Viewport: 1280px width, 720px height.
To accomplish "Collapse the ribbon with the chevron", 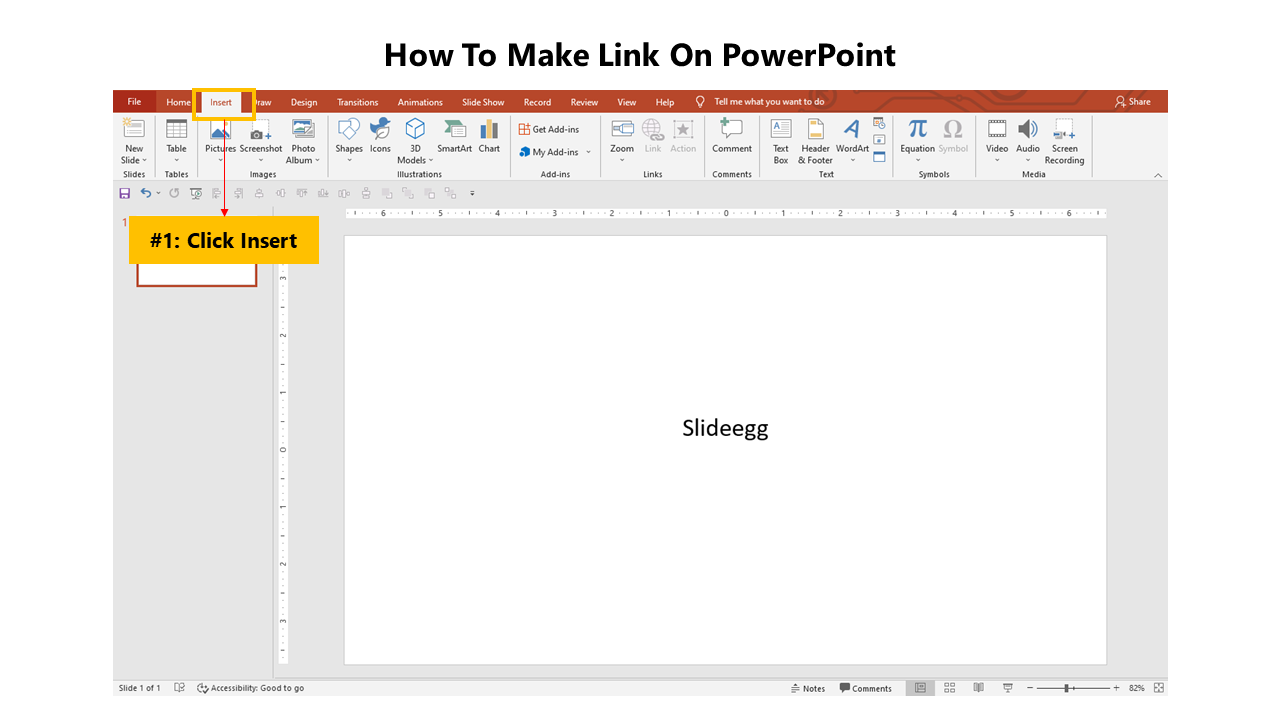I will pyautogui.click(x=1158, y=175).
